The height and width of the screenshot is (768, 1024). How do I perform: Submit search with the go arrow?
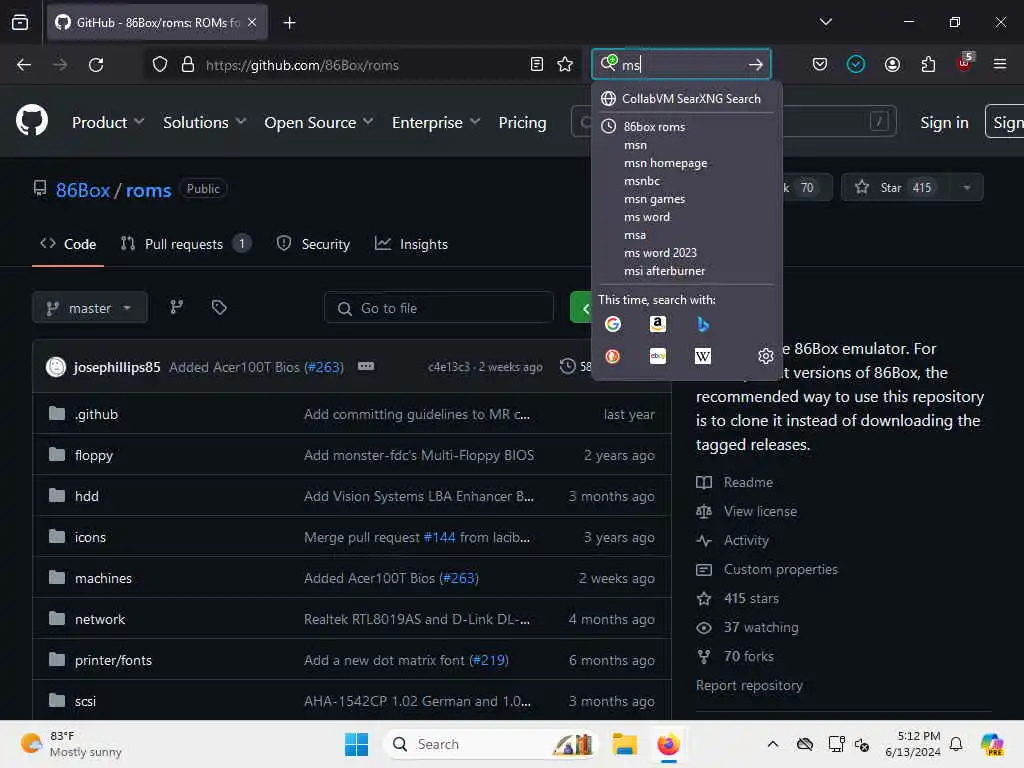click(756, 65)
